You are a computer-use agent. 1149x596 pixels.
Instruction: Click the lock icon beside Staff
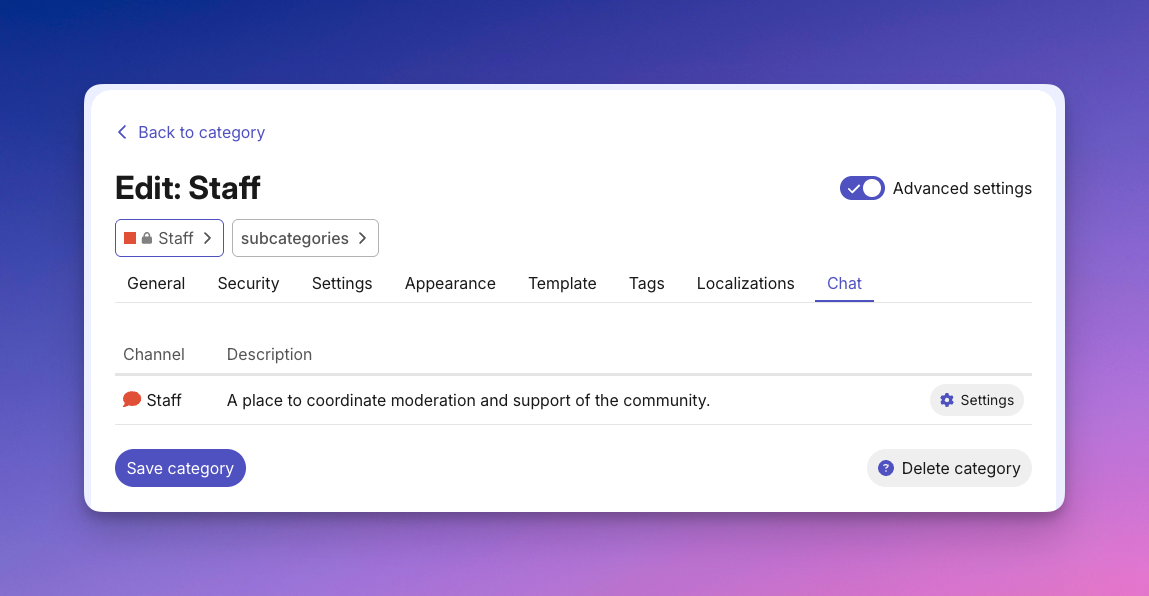coord(147,238)
